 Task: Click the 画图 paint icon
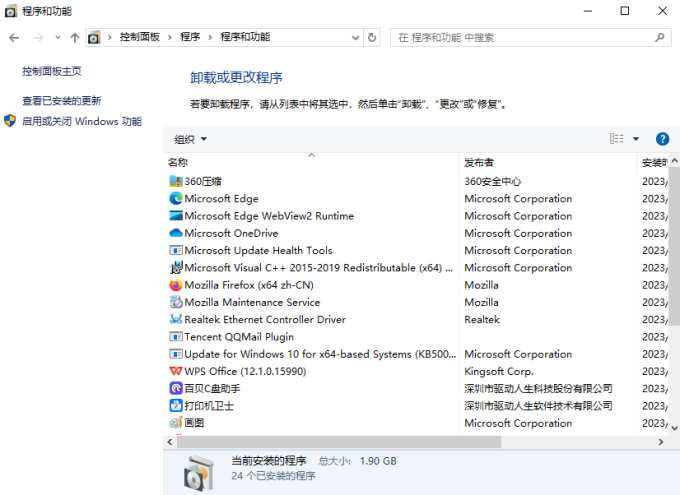(x=176, y=423)
